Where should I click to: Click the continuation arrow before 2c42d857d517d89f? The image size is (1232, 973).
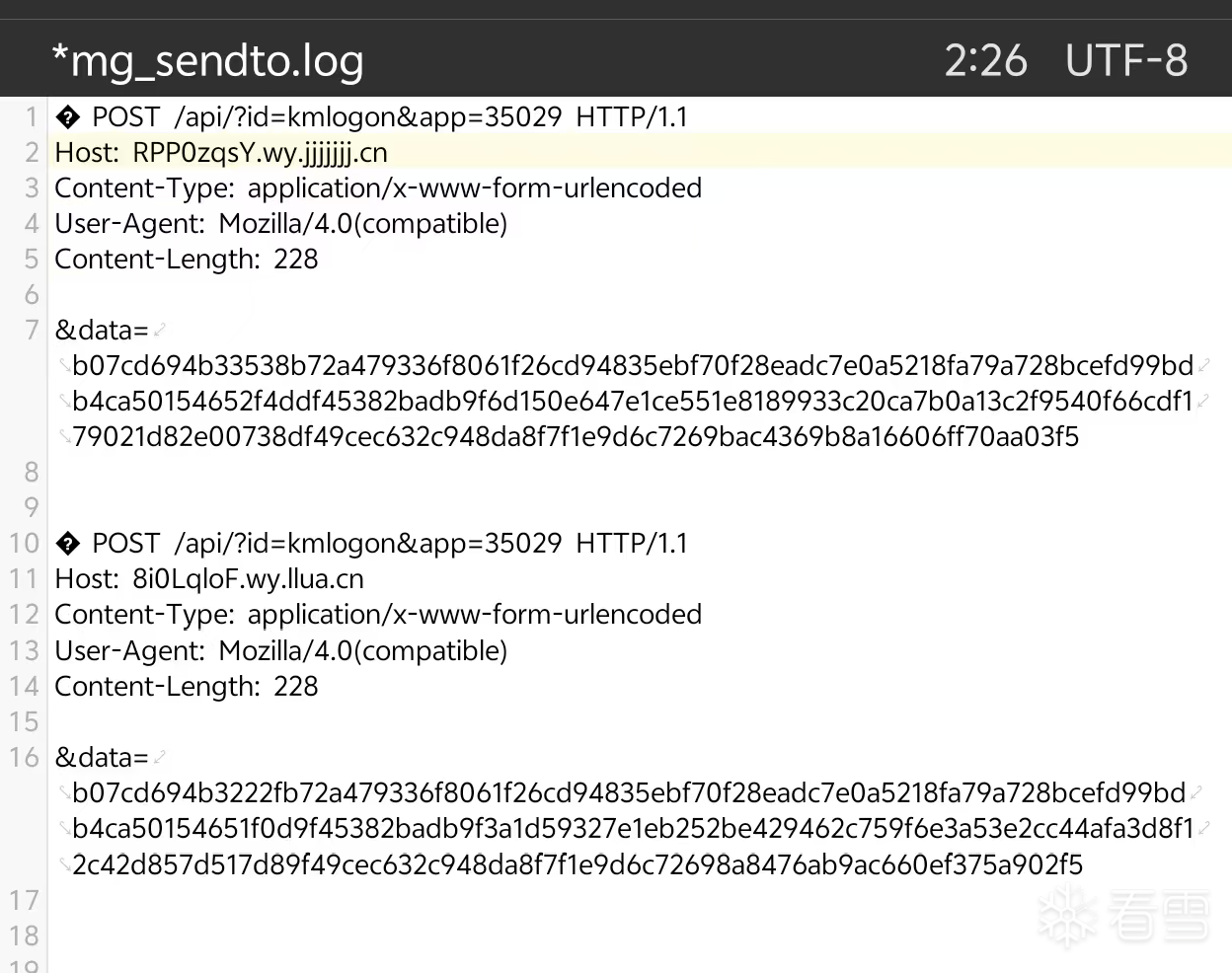(64, 865)
